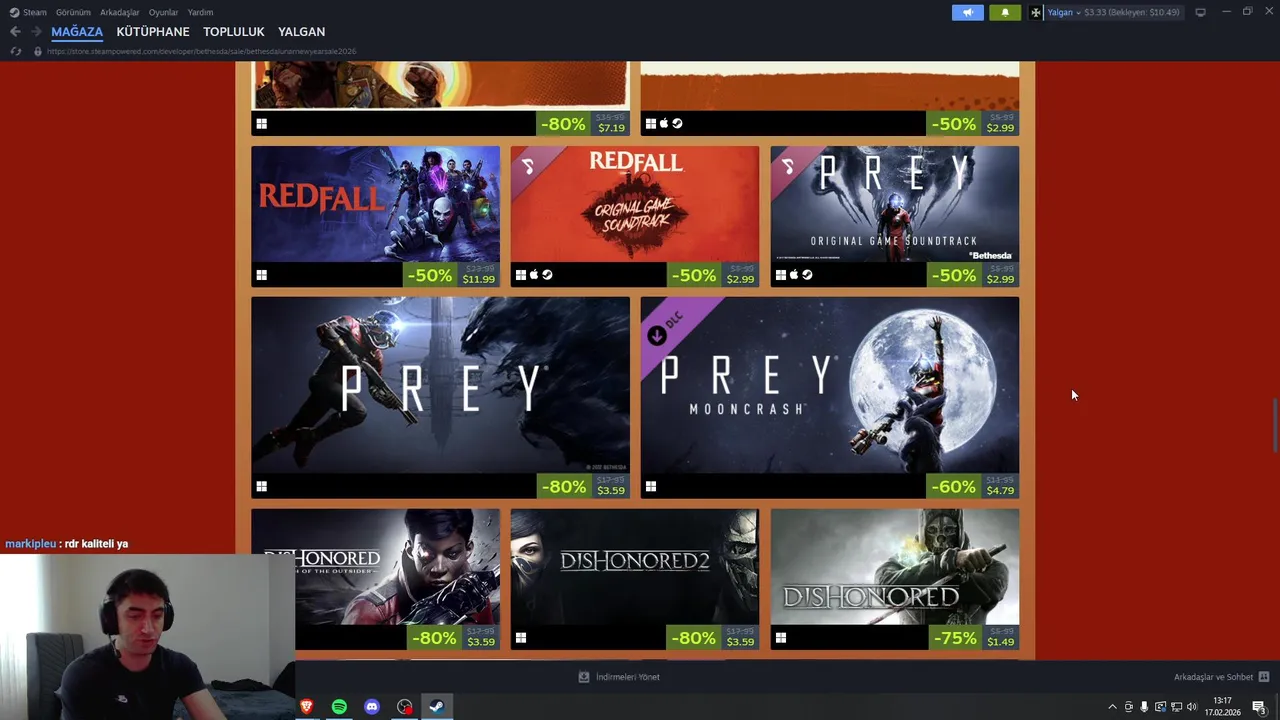
Task: Open the Oyunlar menu
Action: [163, 12]
